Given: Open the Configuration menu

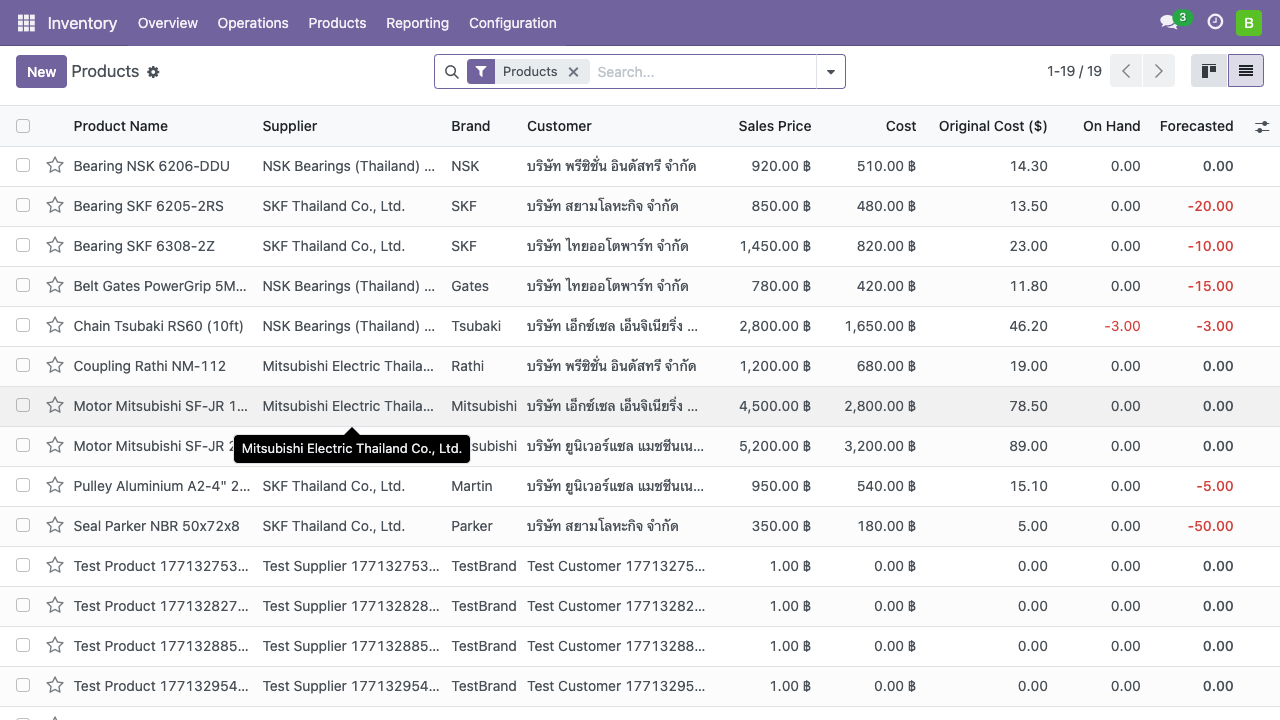Looking at the screenshot, I should coord(513,23).
